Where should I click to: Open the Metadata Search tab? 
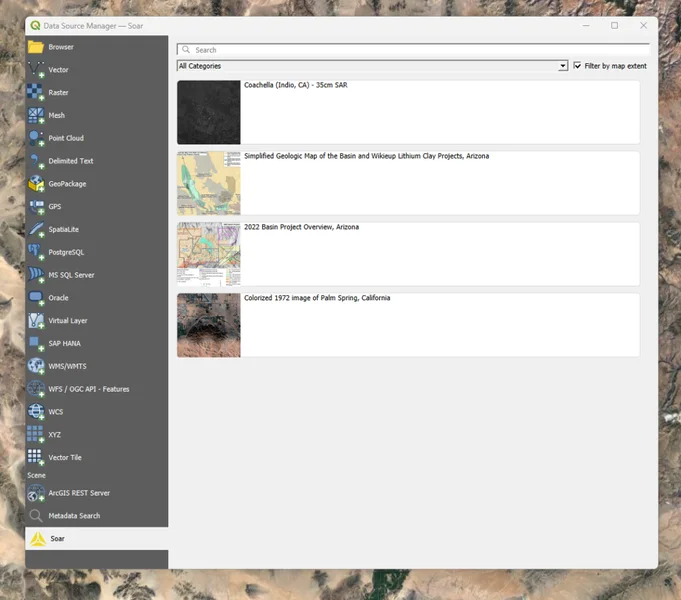coord(74,516)
